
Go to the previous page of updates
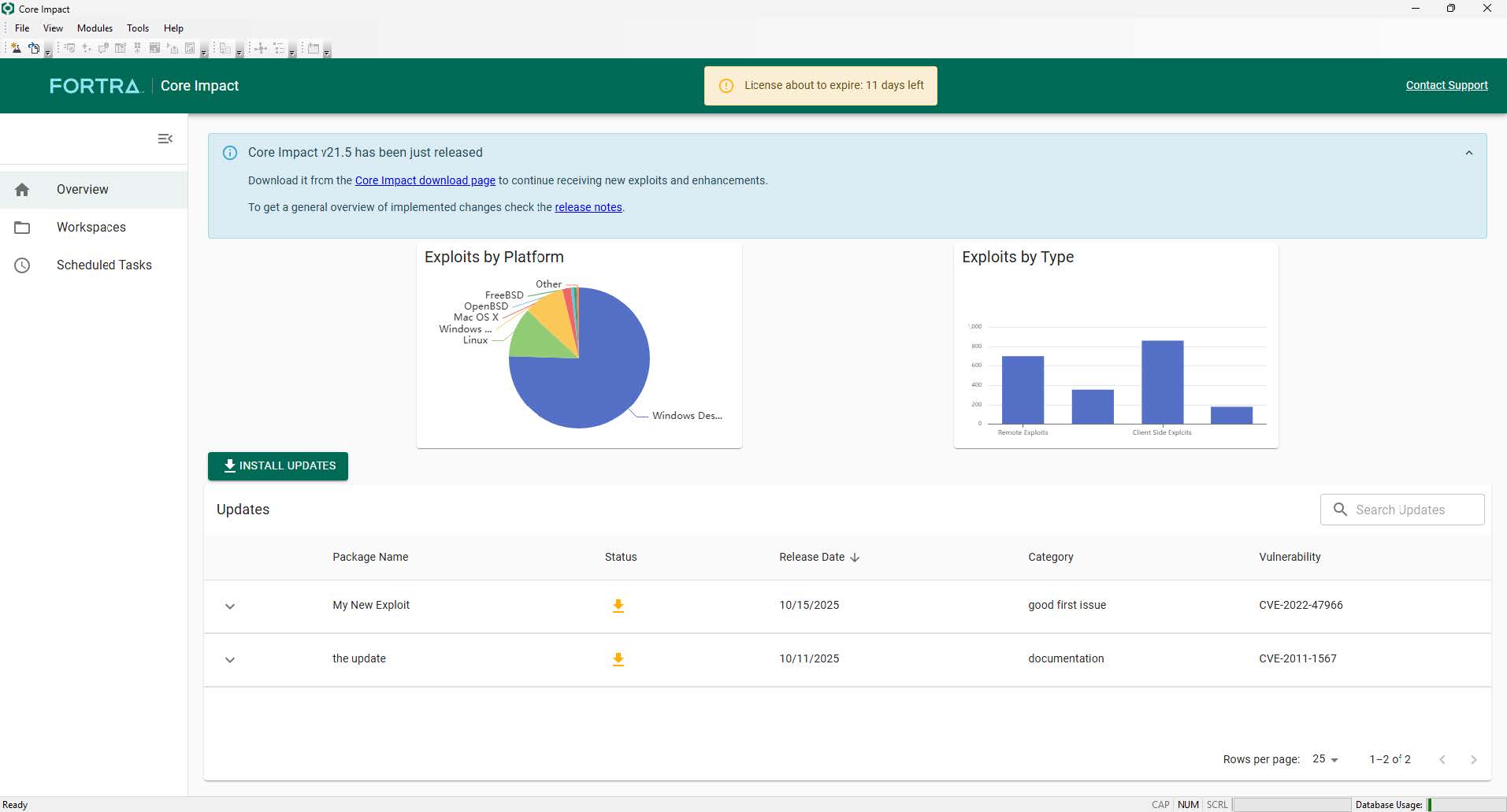click(1442, 760)
